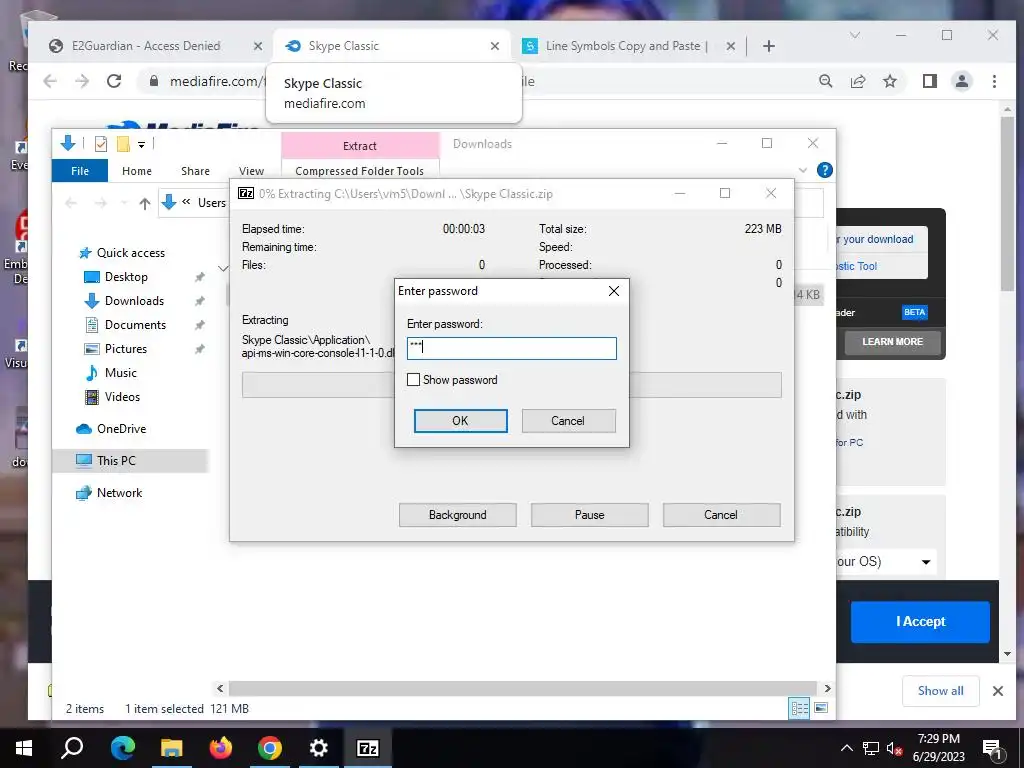Select the Extract tab in Explorer

click(x=360, y=146)
